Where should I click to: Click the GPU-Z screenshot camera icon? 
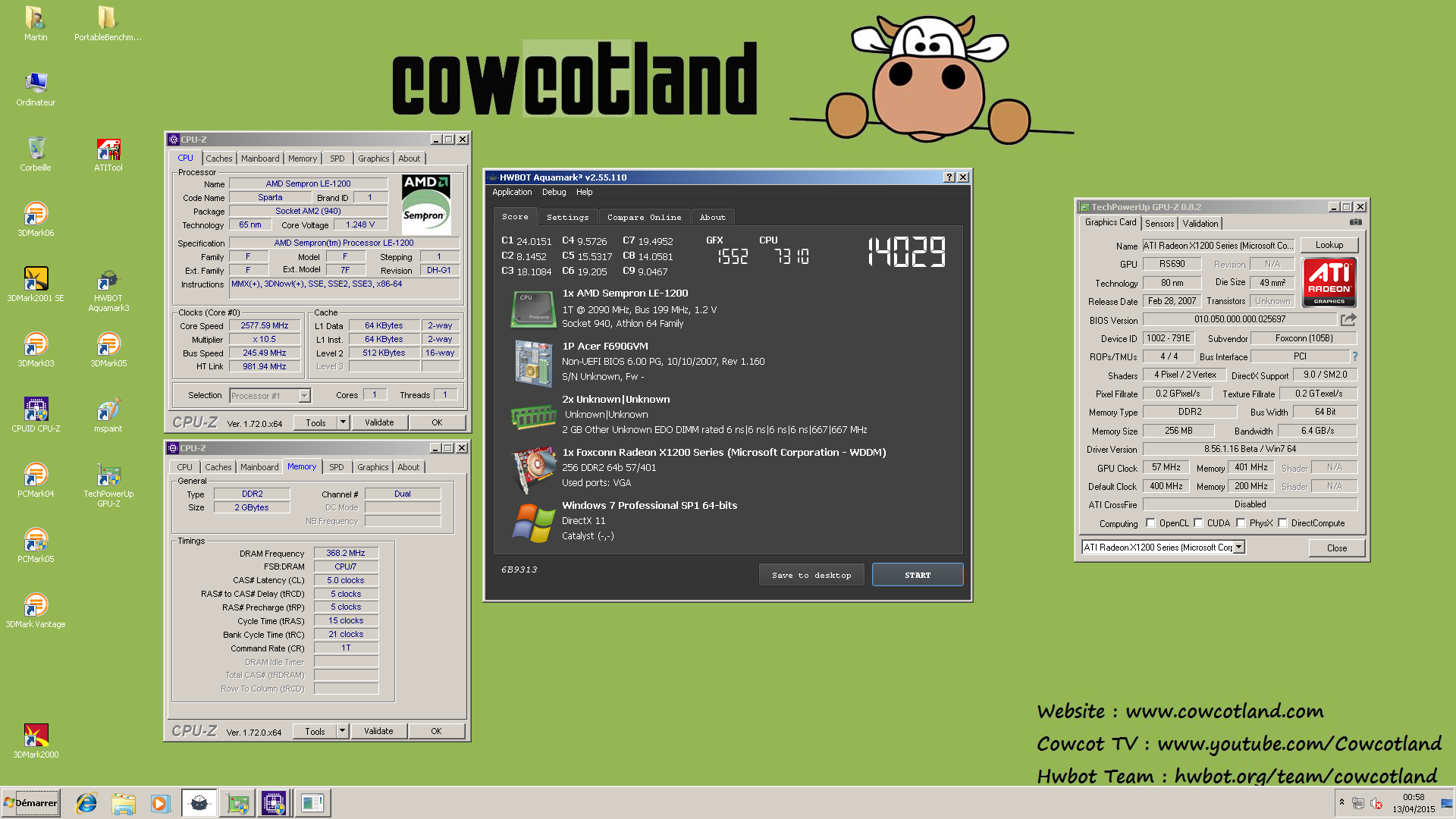point(1356,223)
